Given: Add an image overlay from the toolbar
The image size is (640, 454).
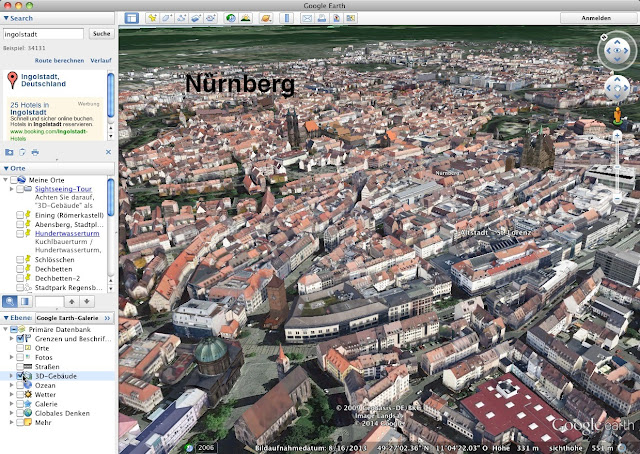Looking at the screenshot, I should tap(196, 18).
